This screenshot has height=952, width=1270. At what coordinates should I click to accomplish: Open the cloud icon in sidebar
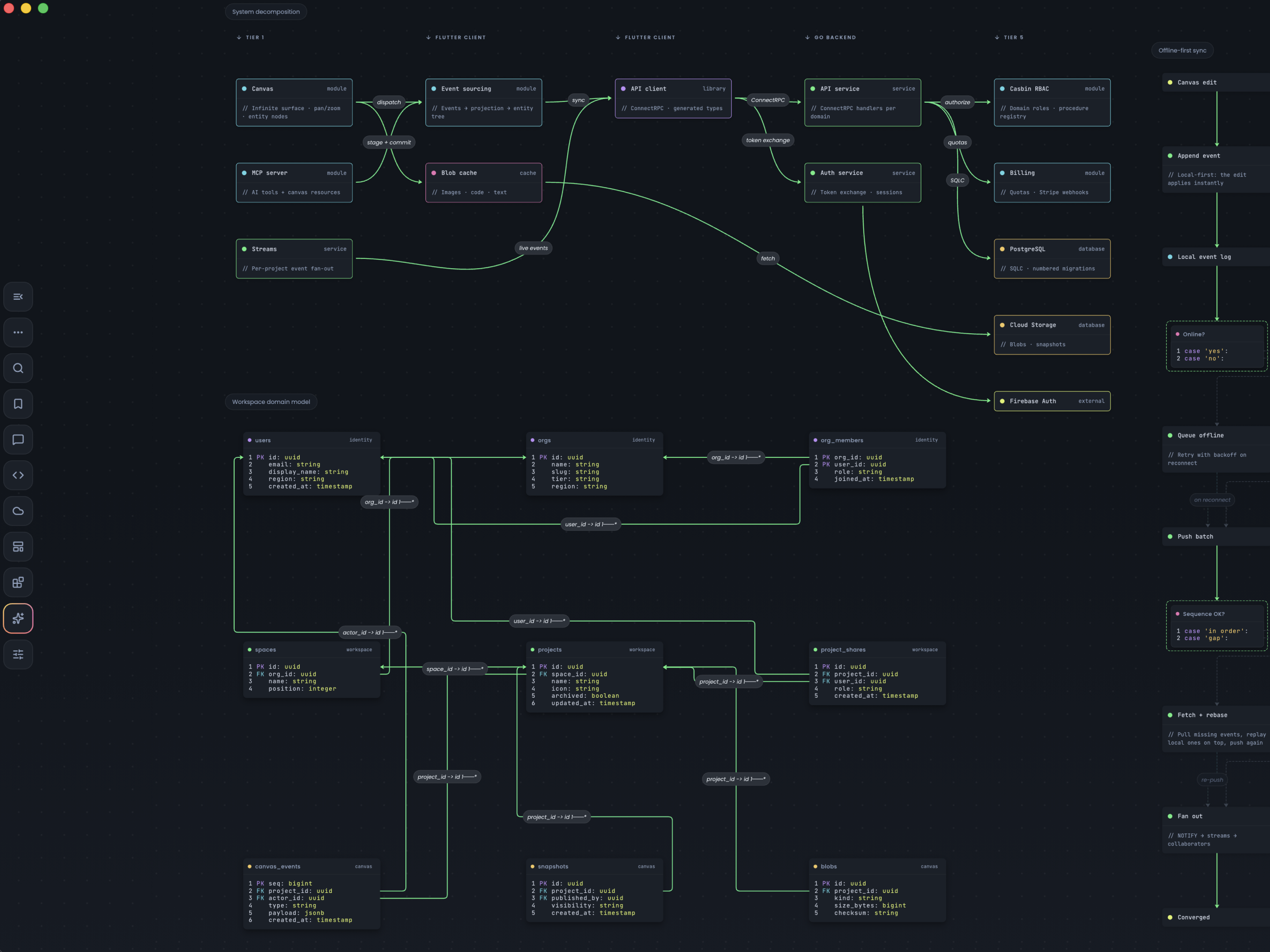[x=18, y=511]
